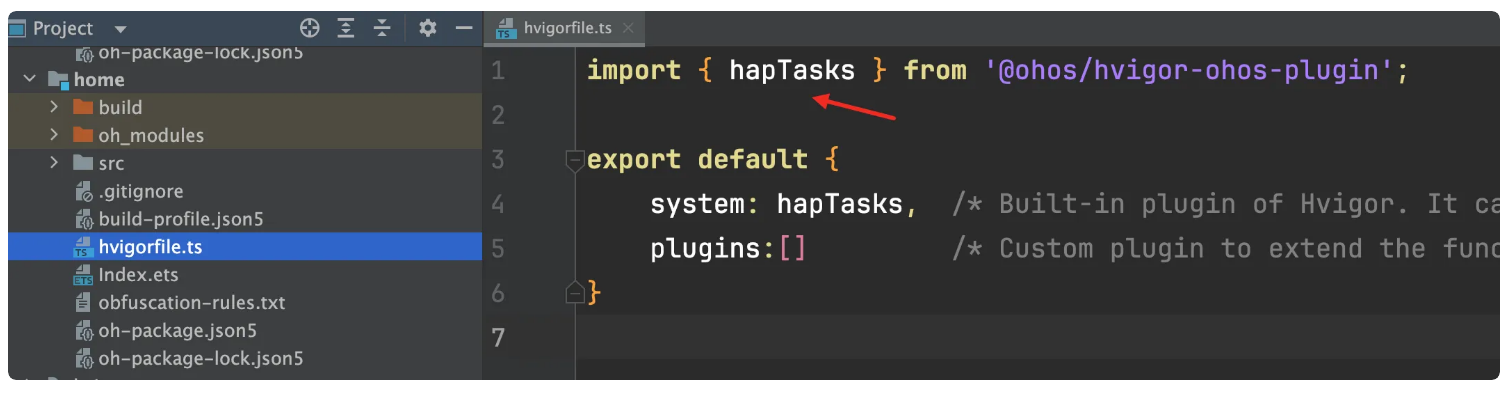Hide the Project panel with minus icon
The width and height of the screenshot is (1509, 395).
point(463,28)
